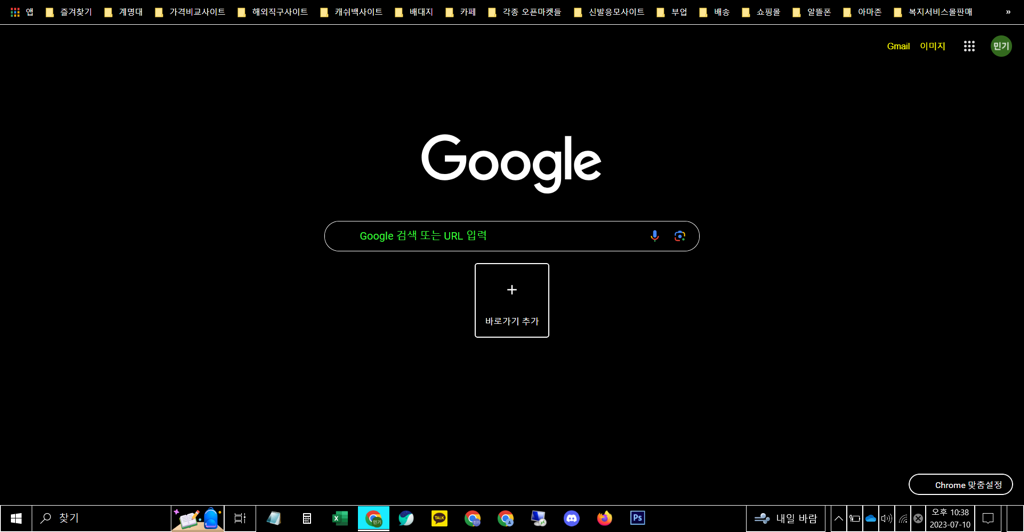Click the voice search microphone icon
The image size is (1024, 532).
[655, 236]
